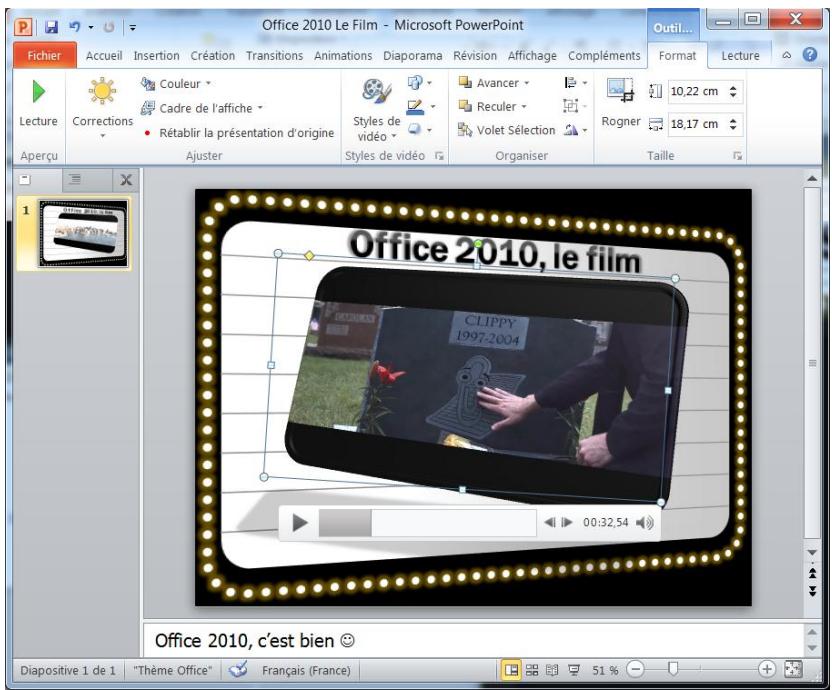Switch to slides thumbnail pane tab
The height and width of the screenshot is (690, 832).
[25, 180]
